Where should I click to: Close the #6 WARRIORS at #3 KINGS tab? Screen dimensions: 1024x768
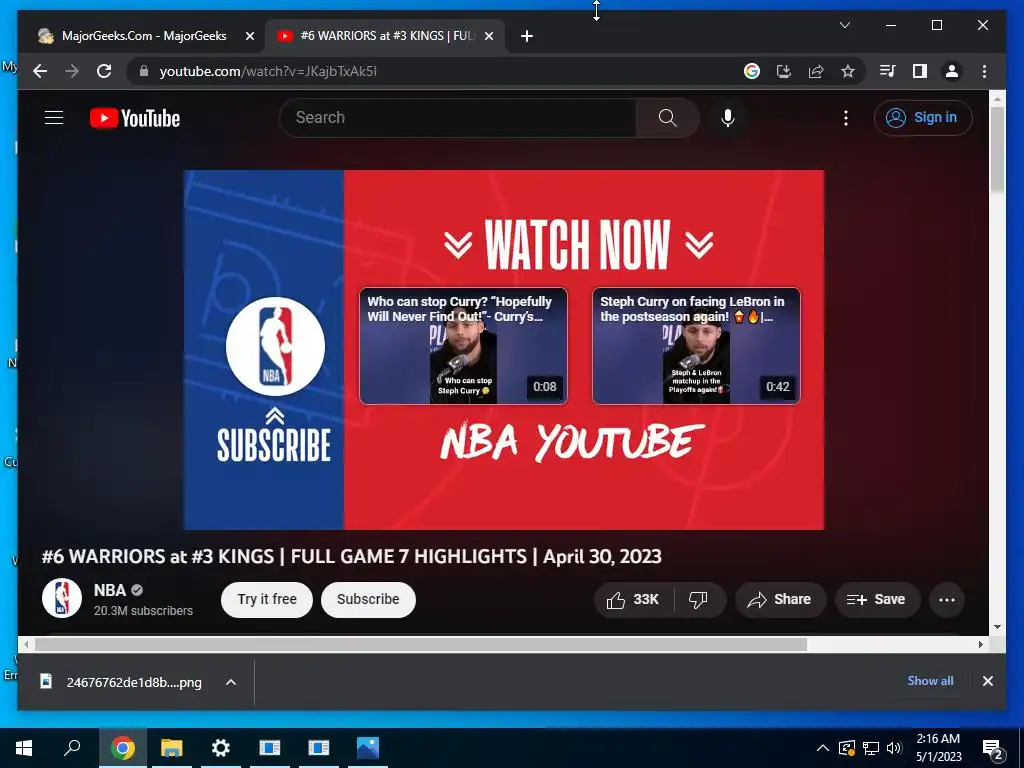tap(488, 36)
